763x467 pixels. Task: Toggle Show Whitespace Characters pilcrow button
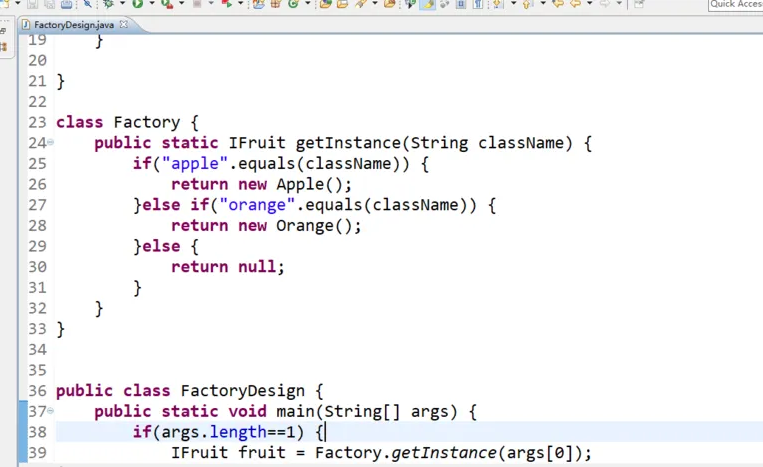(x=478, y=4)
